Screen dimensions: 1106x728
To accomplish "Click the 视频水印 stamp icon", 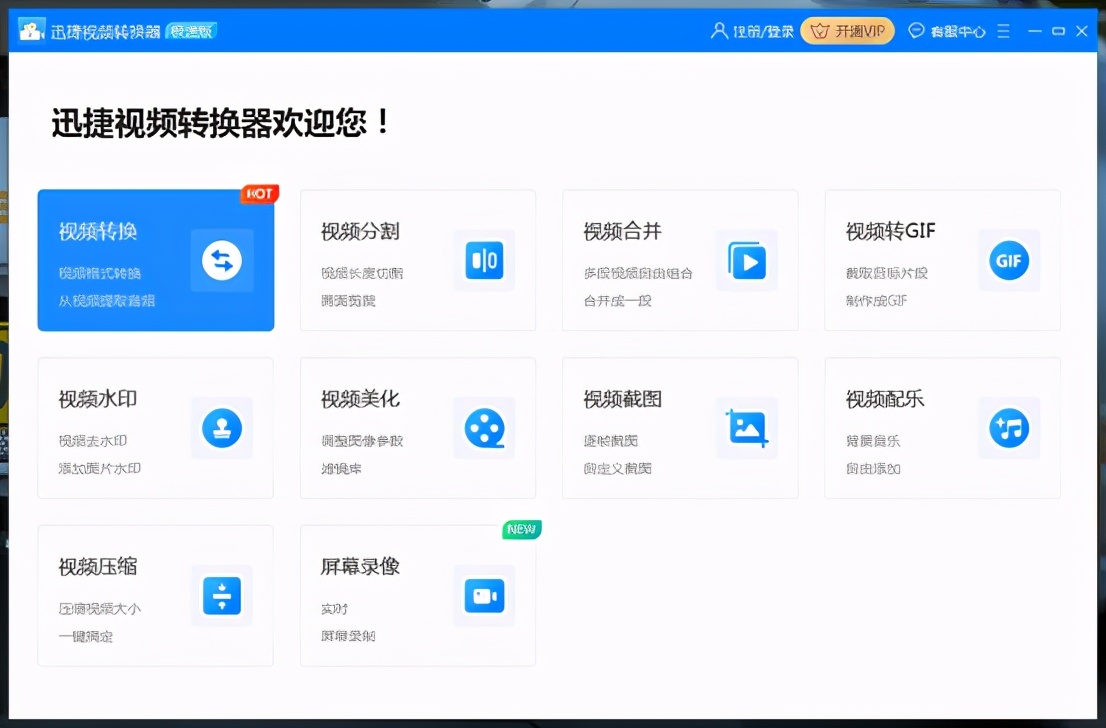I will click(222, 428).
